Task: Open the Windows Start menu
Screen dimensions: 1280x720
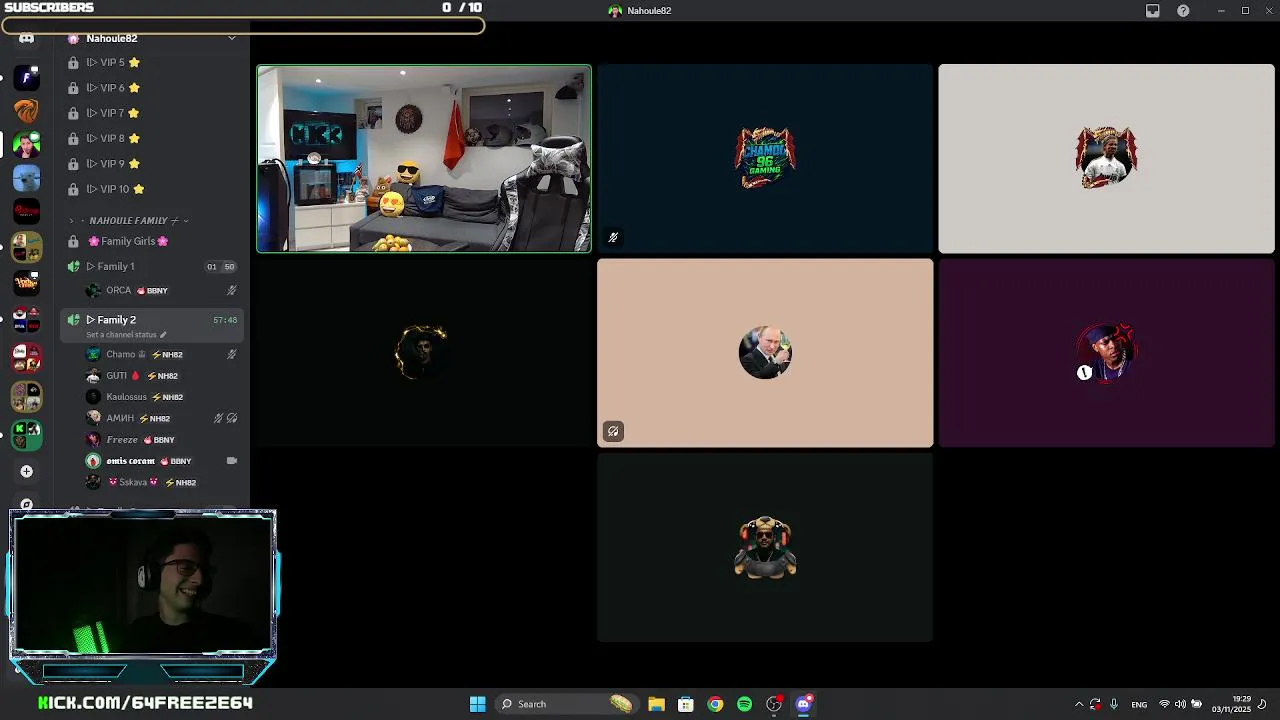Action: coord(478,704)
